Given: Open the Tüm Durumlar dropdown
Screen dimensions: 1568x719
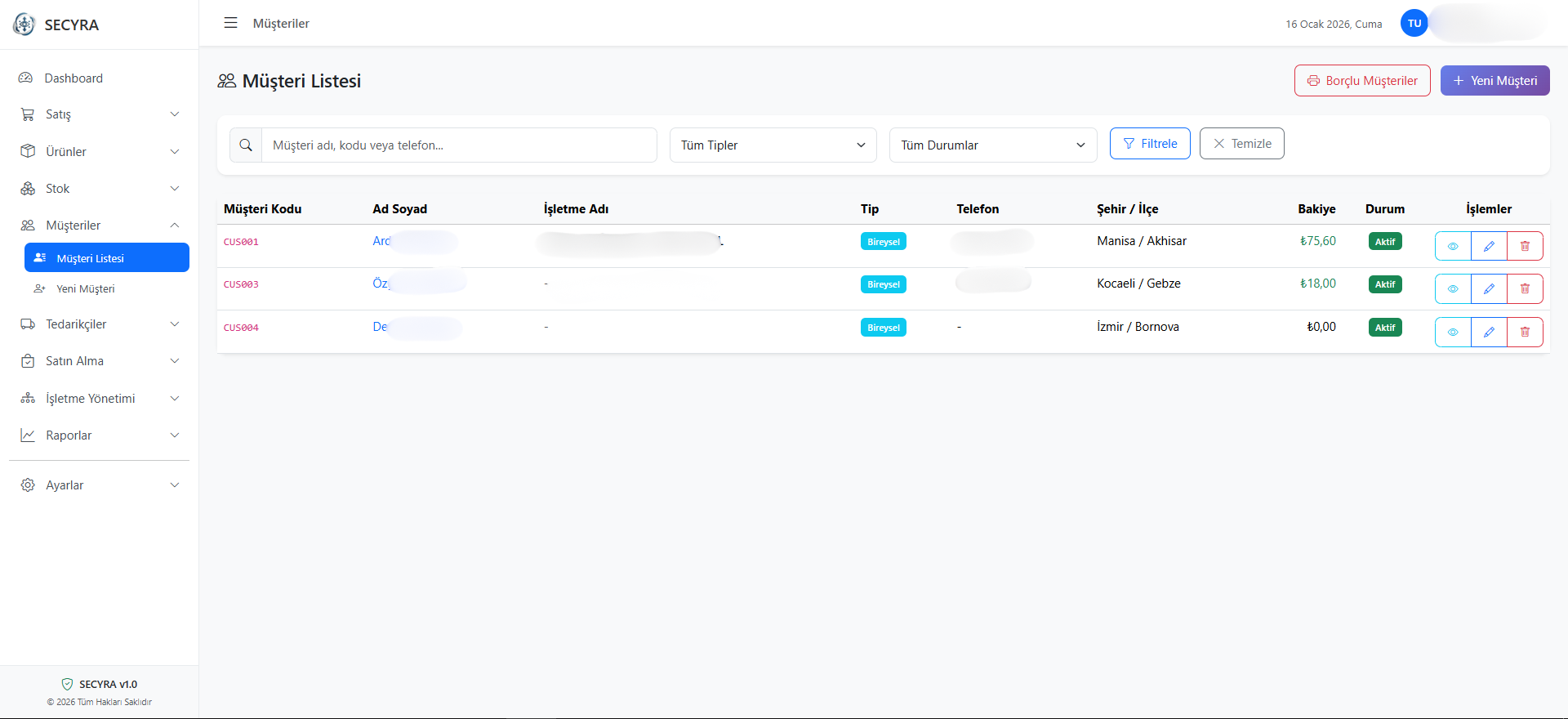Looking at the screenshot, I should (x=992, y=145).
